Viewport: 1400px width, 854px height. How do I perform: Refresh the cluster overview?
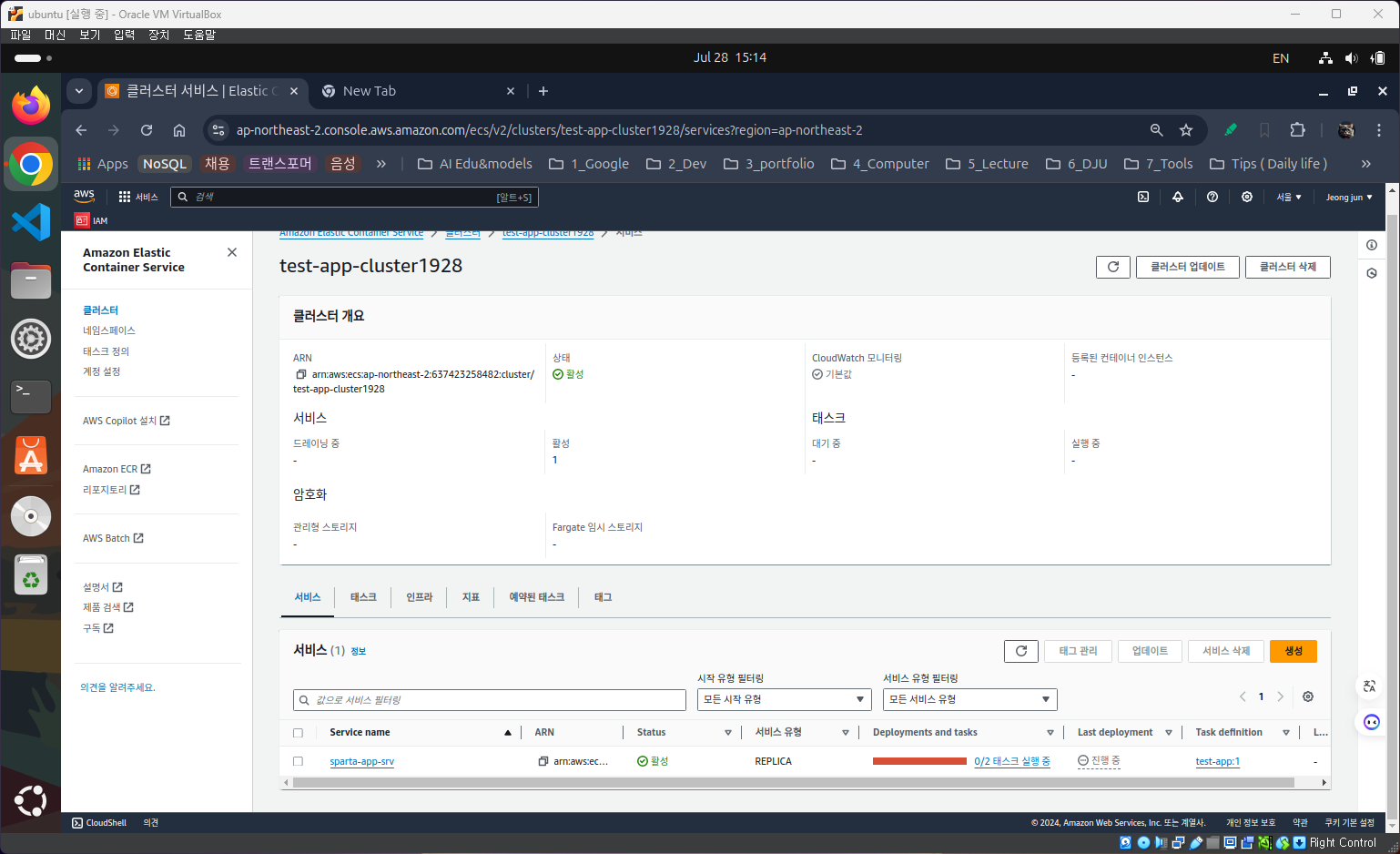pyautogui.click(x=1113, y=267)
